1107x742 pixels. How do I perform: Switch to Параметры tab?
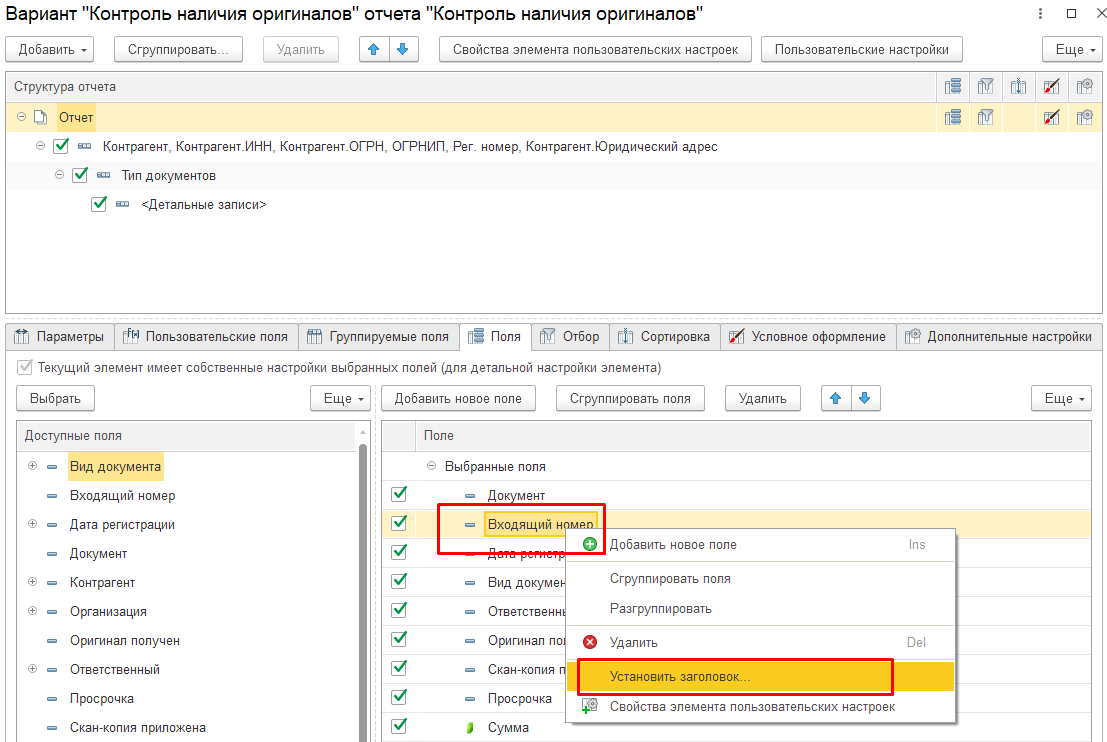pyautogui.click(x=60, y=337)
